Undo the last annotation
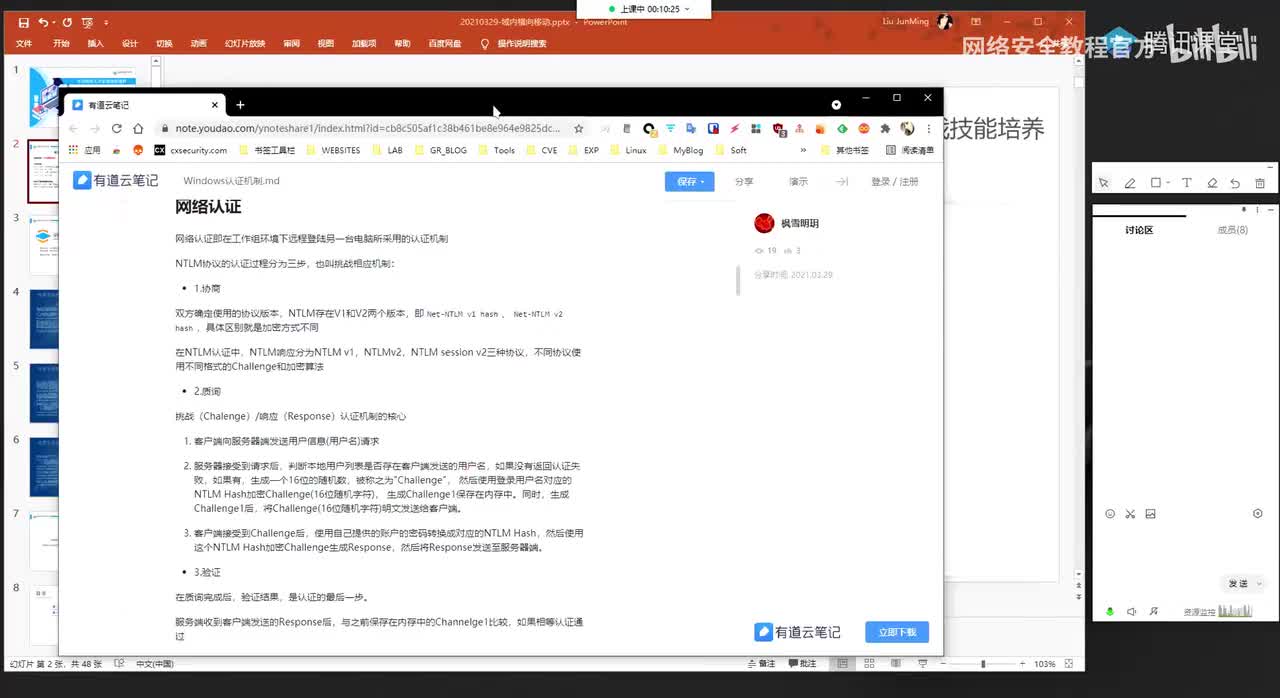This screenshot has width=1280, height=698. click(1235, 183)
